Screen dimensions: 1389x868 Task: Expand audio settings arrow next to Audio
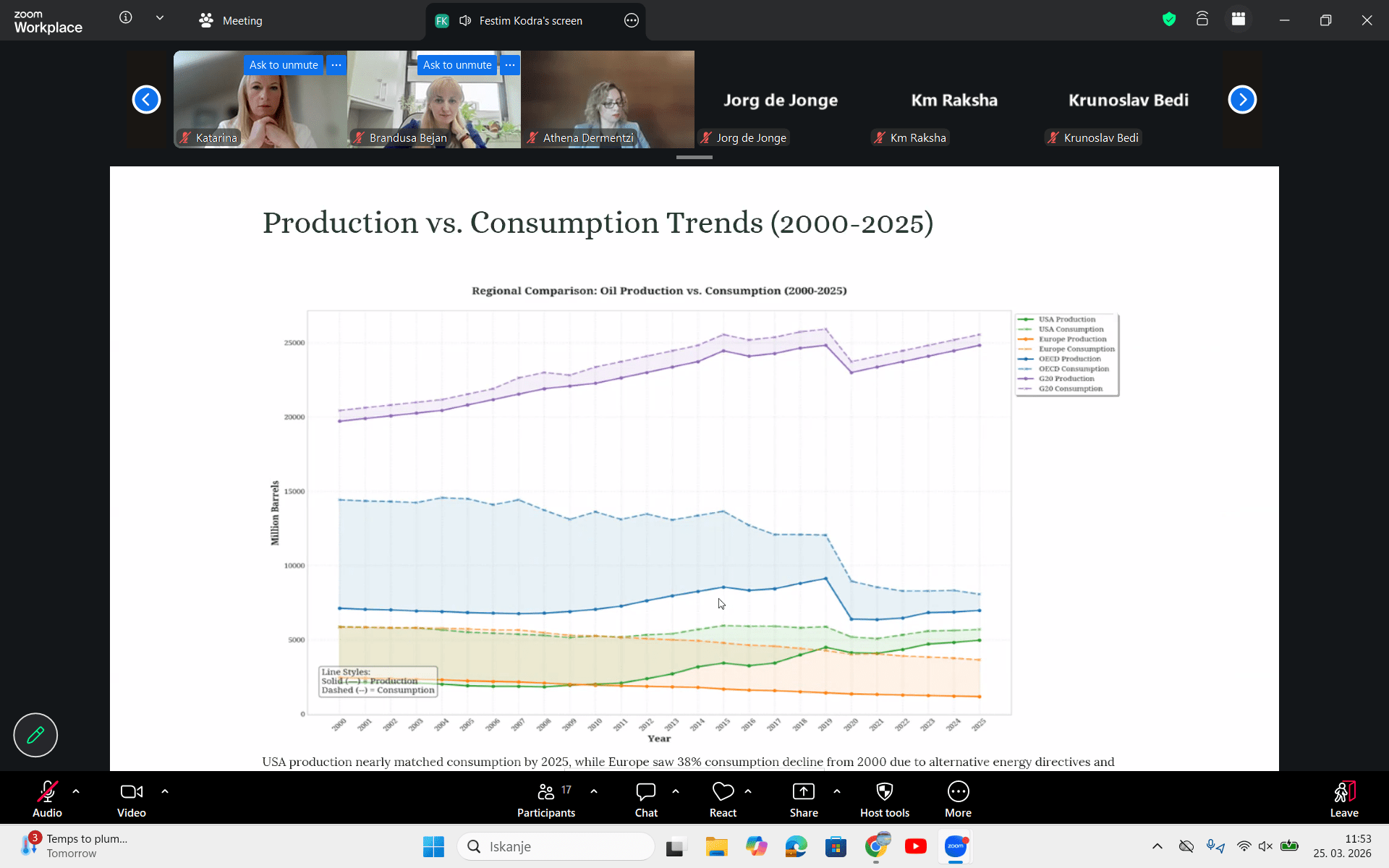tap(76, 791)
